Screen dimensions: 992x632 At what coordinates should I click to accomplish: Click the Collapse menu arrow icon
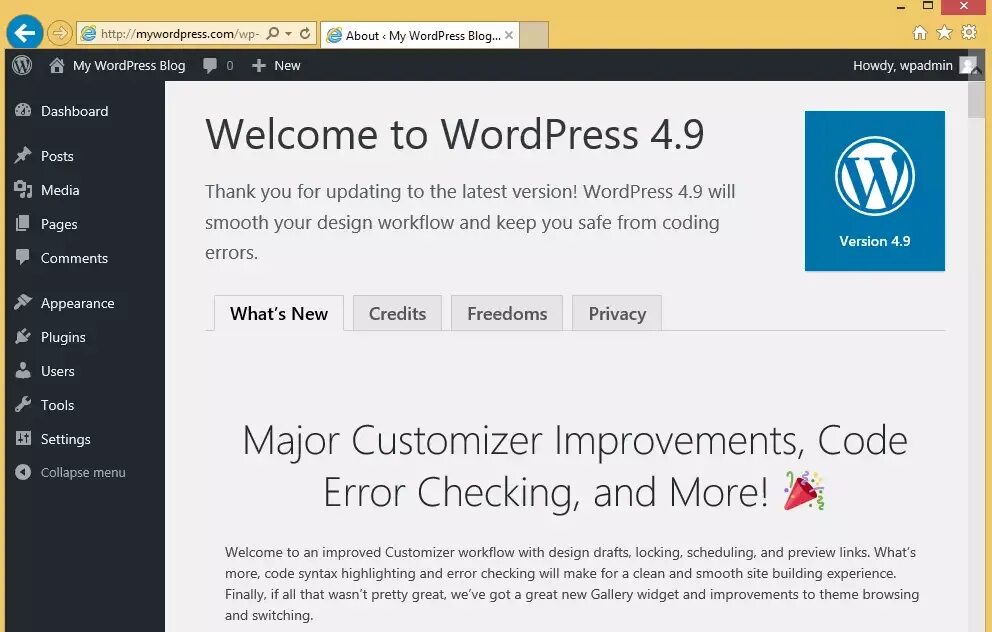(23, 472)
